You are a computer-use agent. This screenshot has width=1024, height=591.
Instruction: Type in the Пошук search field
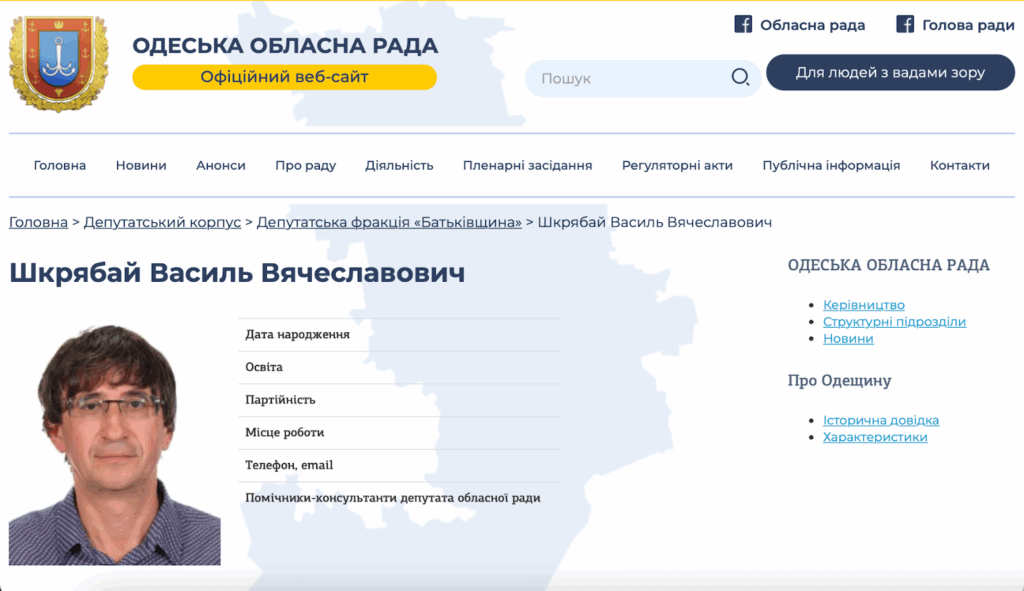[630, 78]
